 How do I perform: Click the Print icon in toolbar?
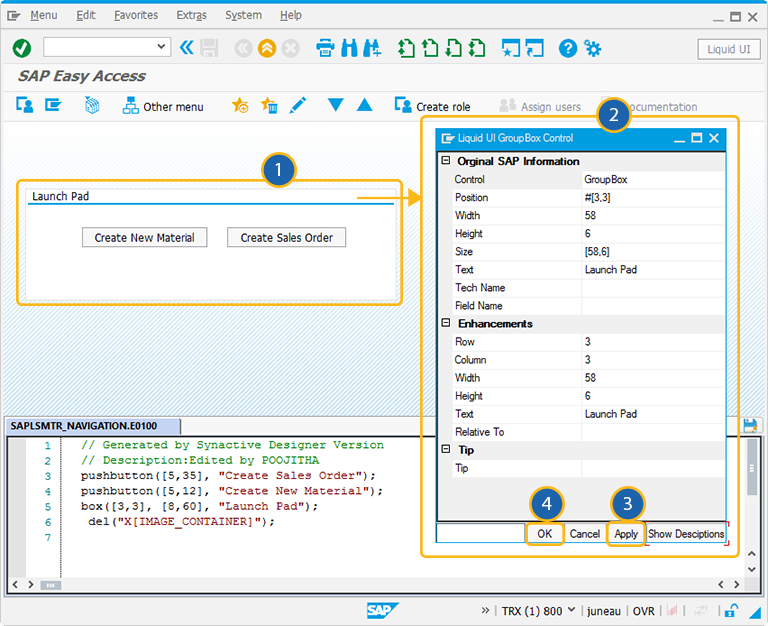[325, 48]
